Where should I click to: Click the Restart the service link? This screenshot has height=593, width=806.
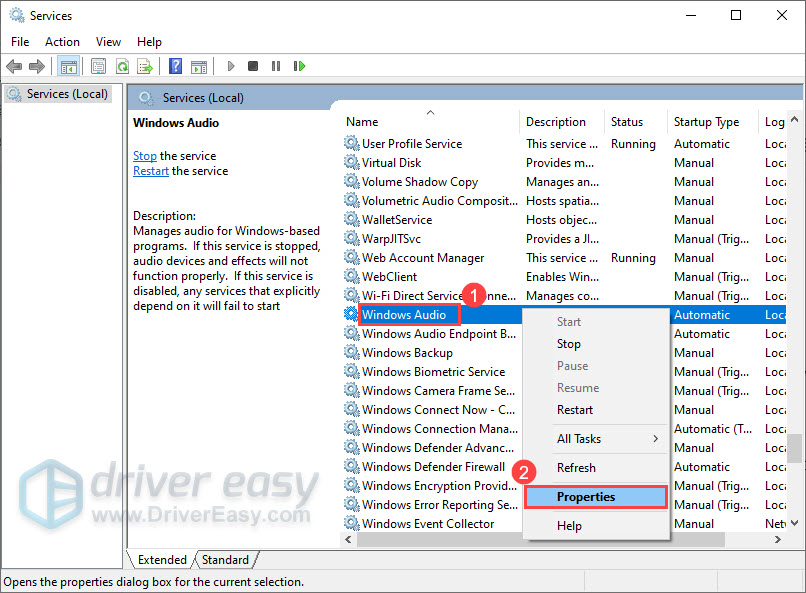151,171
